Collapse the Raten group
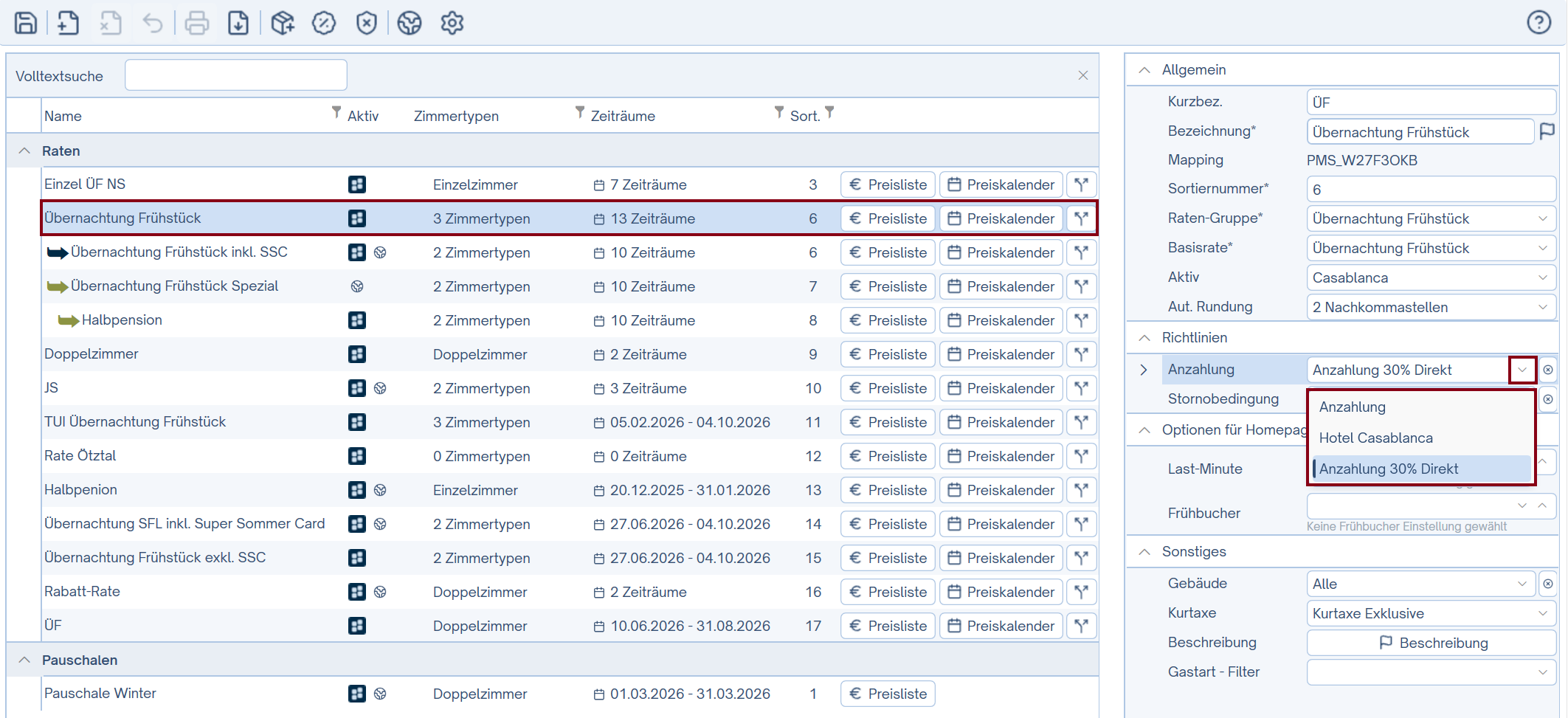This screenshot has width=1568, height=718. (x=24, y=151)
